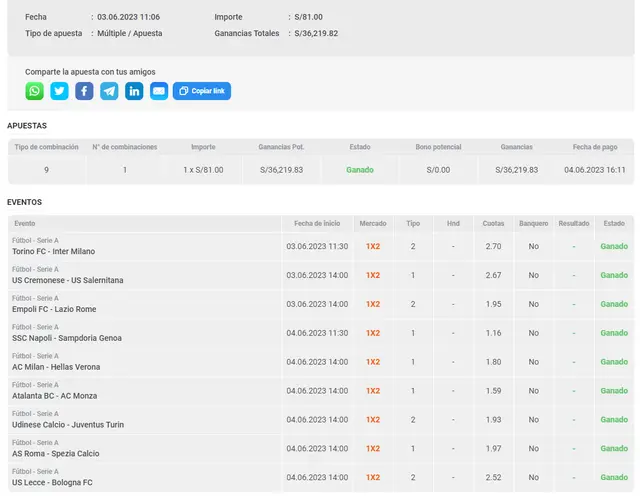Share the bet via Telegram icon

point(109,91)
